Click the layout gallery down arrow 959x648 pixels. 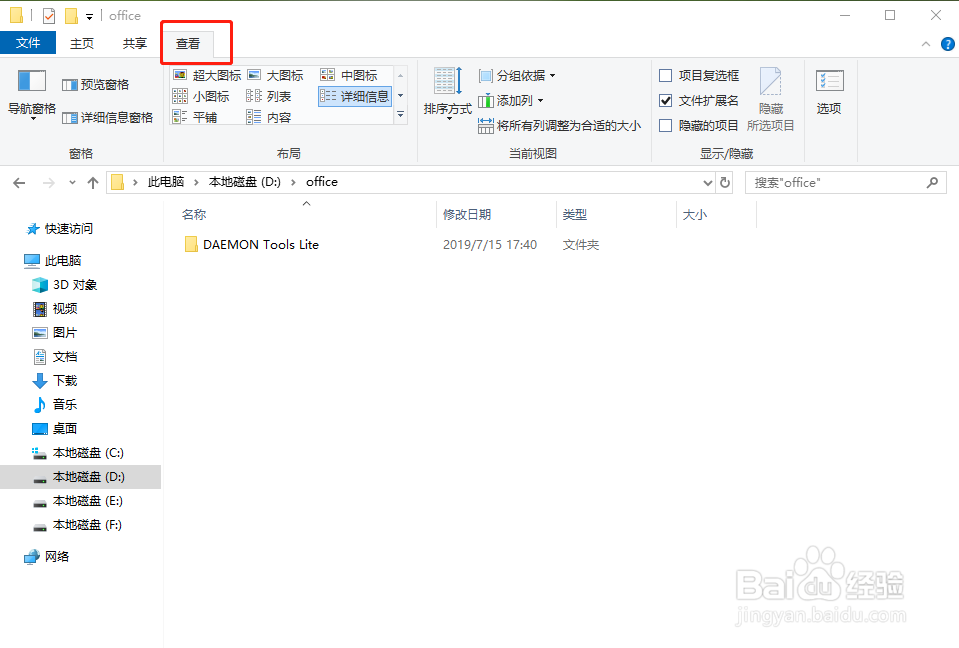click(x=401, y=95)
